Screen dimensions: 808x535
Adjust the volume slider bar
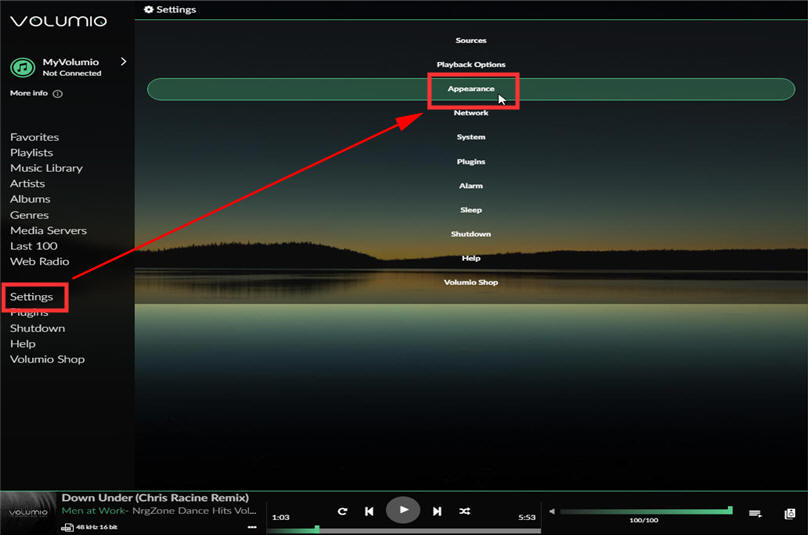tap(645, 511)
